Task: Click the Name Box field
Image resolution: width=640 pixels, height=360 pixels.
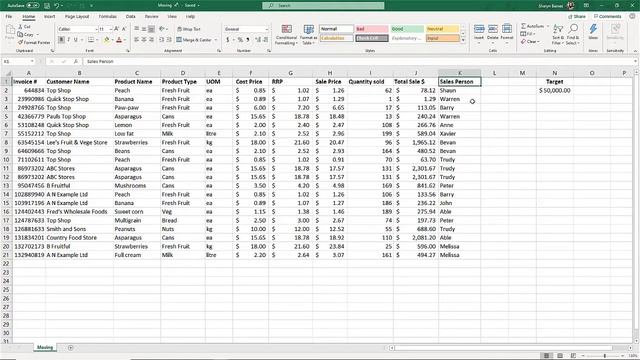Action: point(18,61)
